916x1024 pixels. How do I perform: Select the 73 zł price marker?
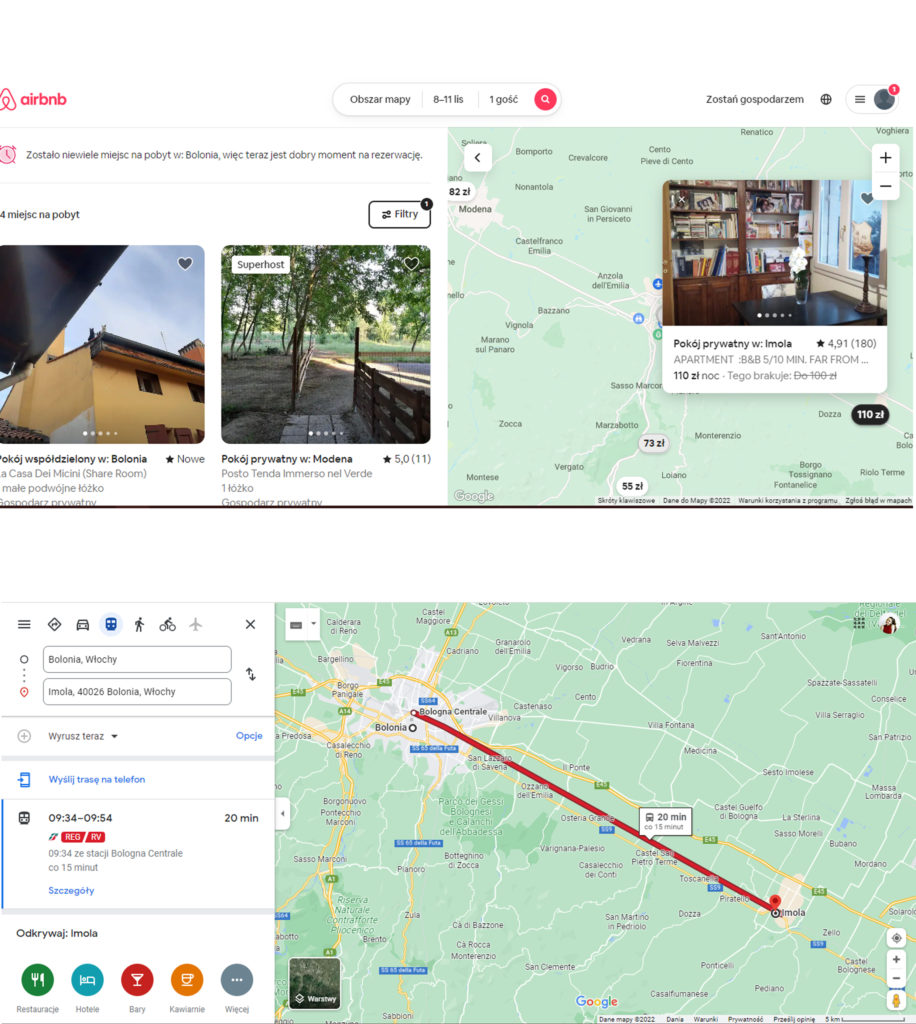click(x=654, y=443)
